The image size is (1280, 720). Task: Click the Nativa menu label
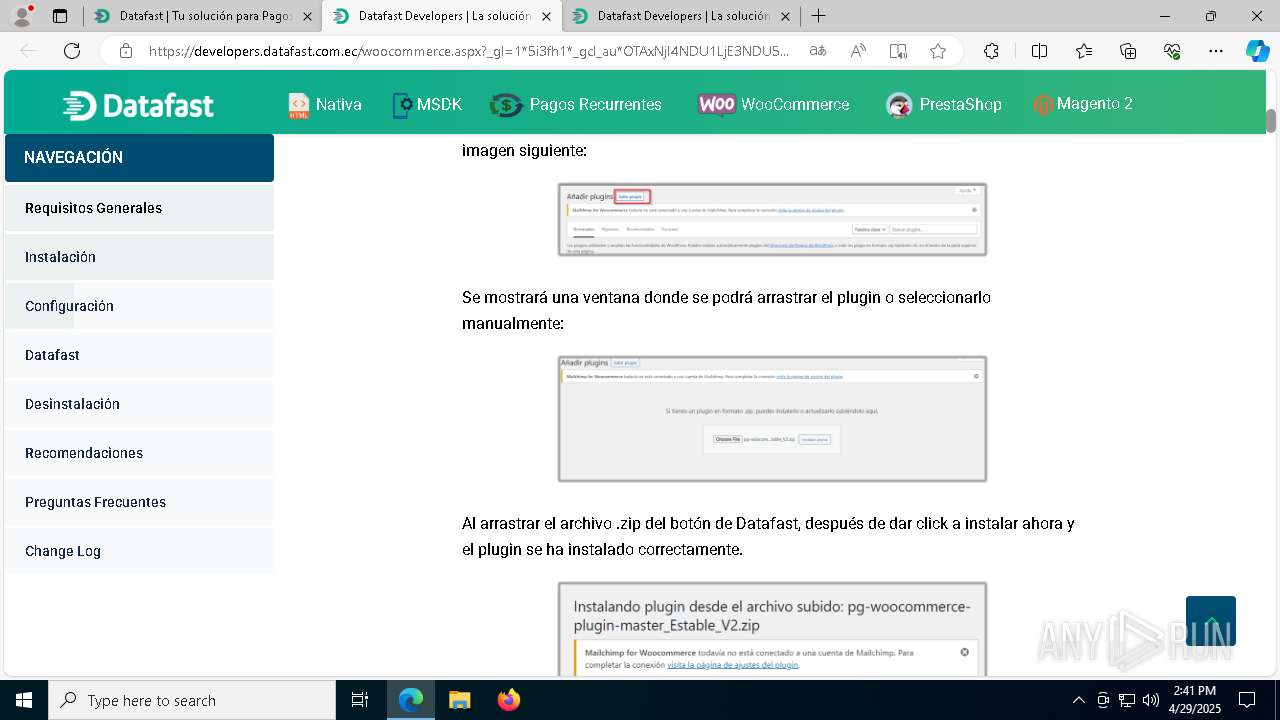339,104
